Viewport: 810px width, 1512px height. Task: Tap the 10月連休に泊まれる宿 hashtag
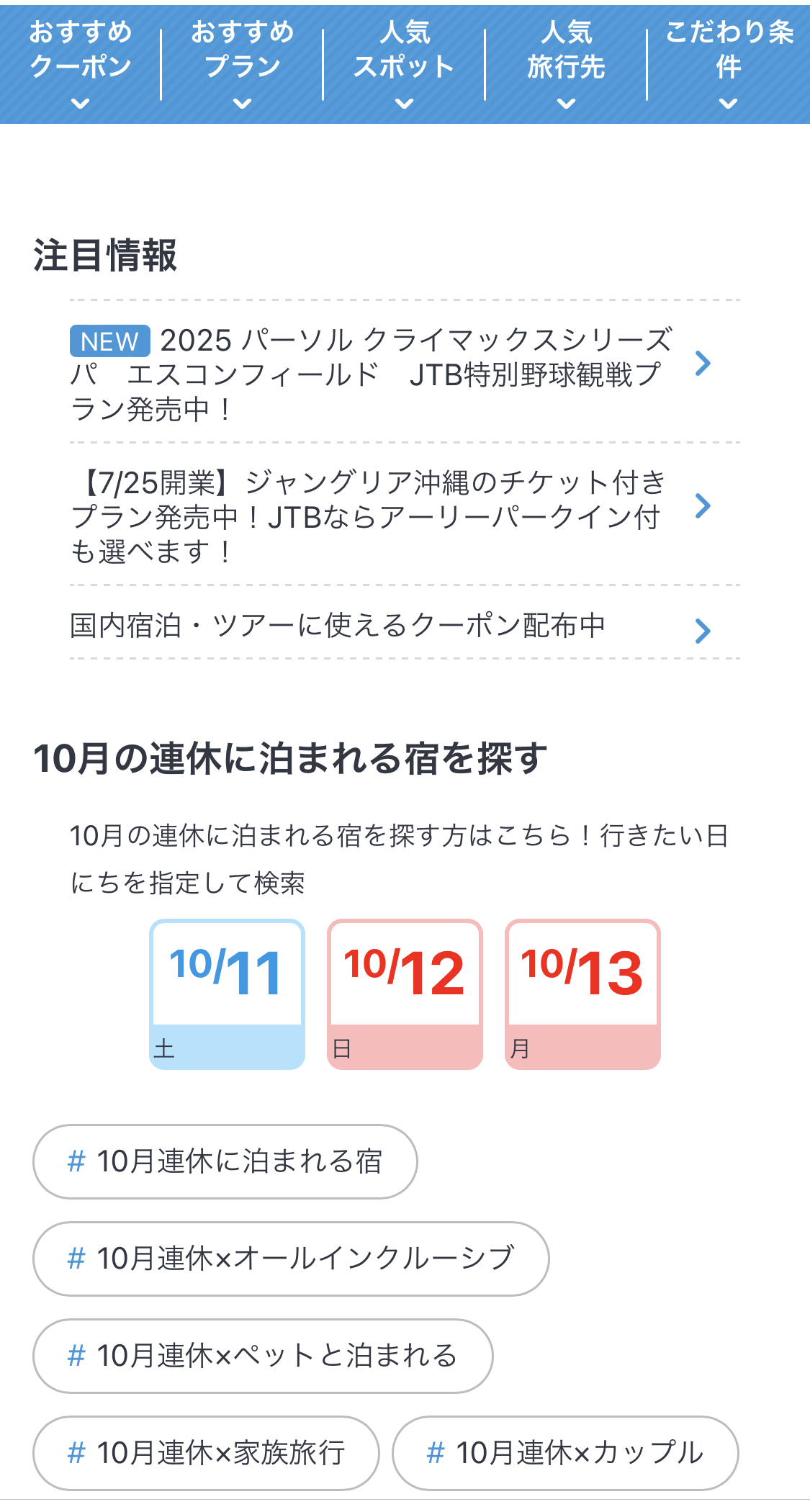pyautogui.click(x=225, y=1161)
